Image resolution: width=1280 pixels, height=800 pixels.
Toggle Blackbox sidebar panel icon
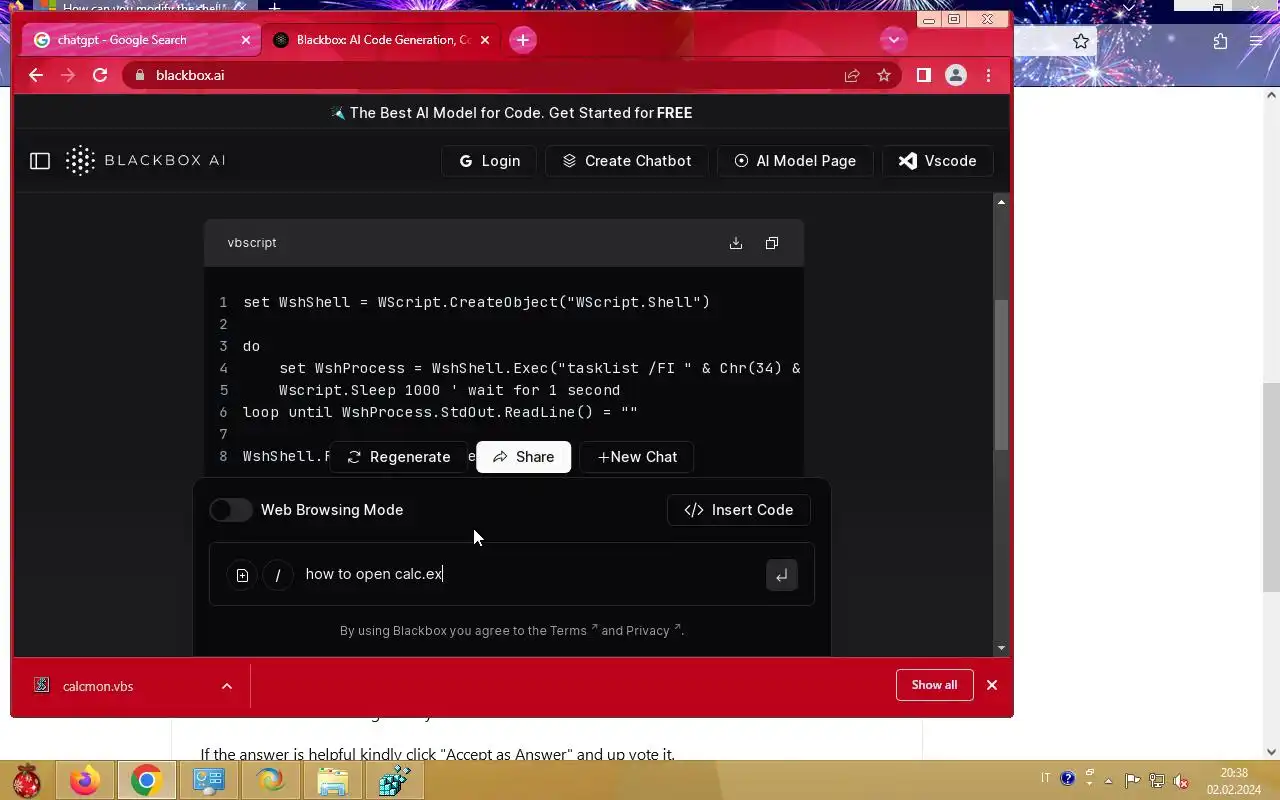[40, 161]
